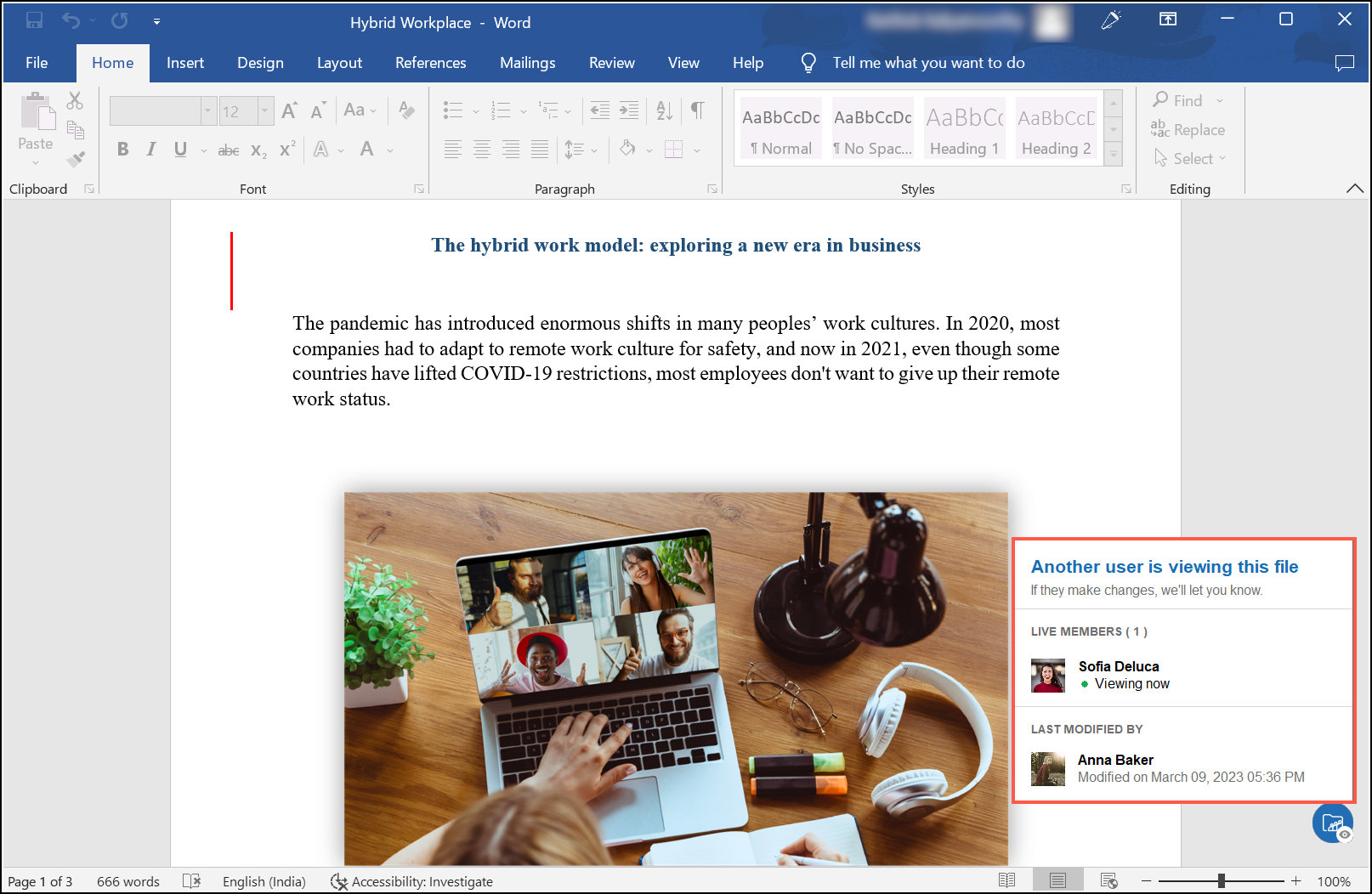Toggle Subscript formatting
1372x894 pixels.
pos(258,150)
